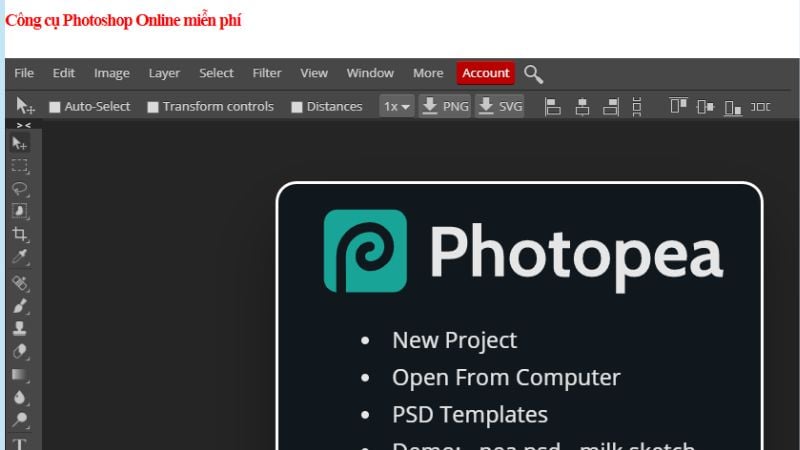Image resolution: width=800 pixels, height=450 pixels.
Task: Enable Transform controls checkbox
Action: (x=153, y=107)
